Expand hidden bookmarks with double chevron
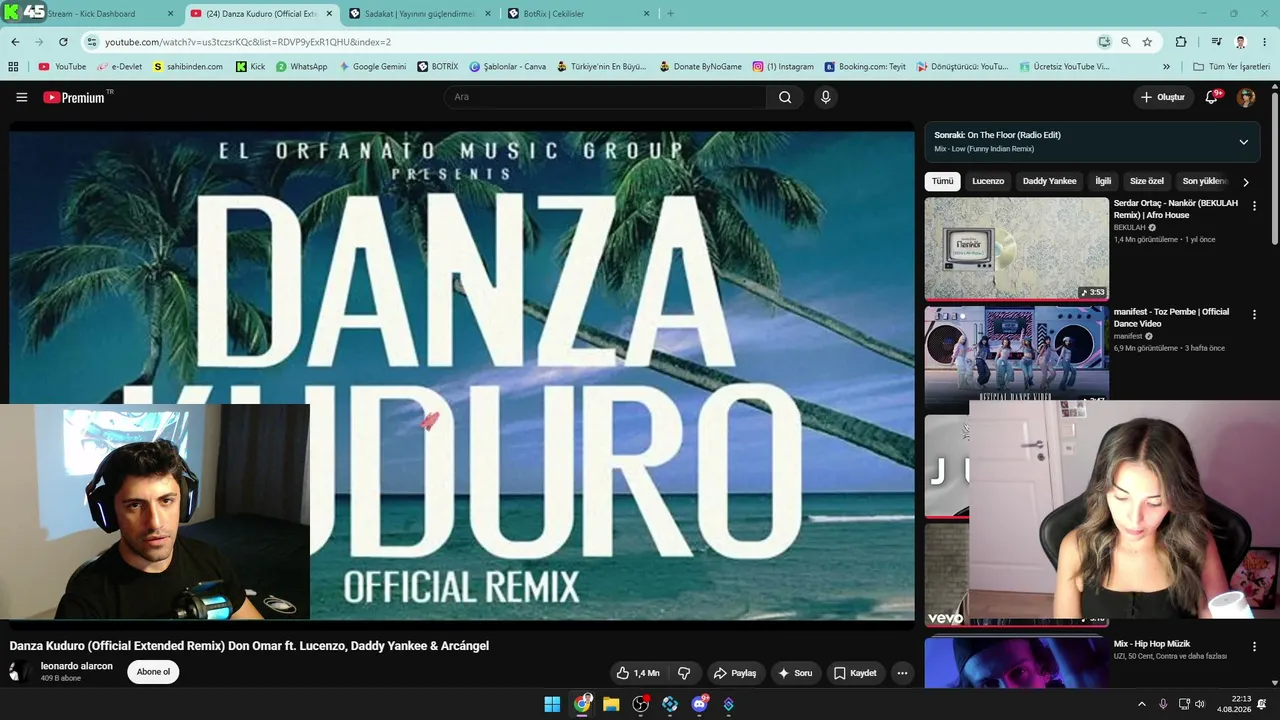Screen dimensions: 1280x720 [x=1166, y=67]
